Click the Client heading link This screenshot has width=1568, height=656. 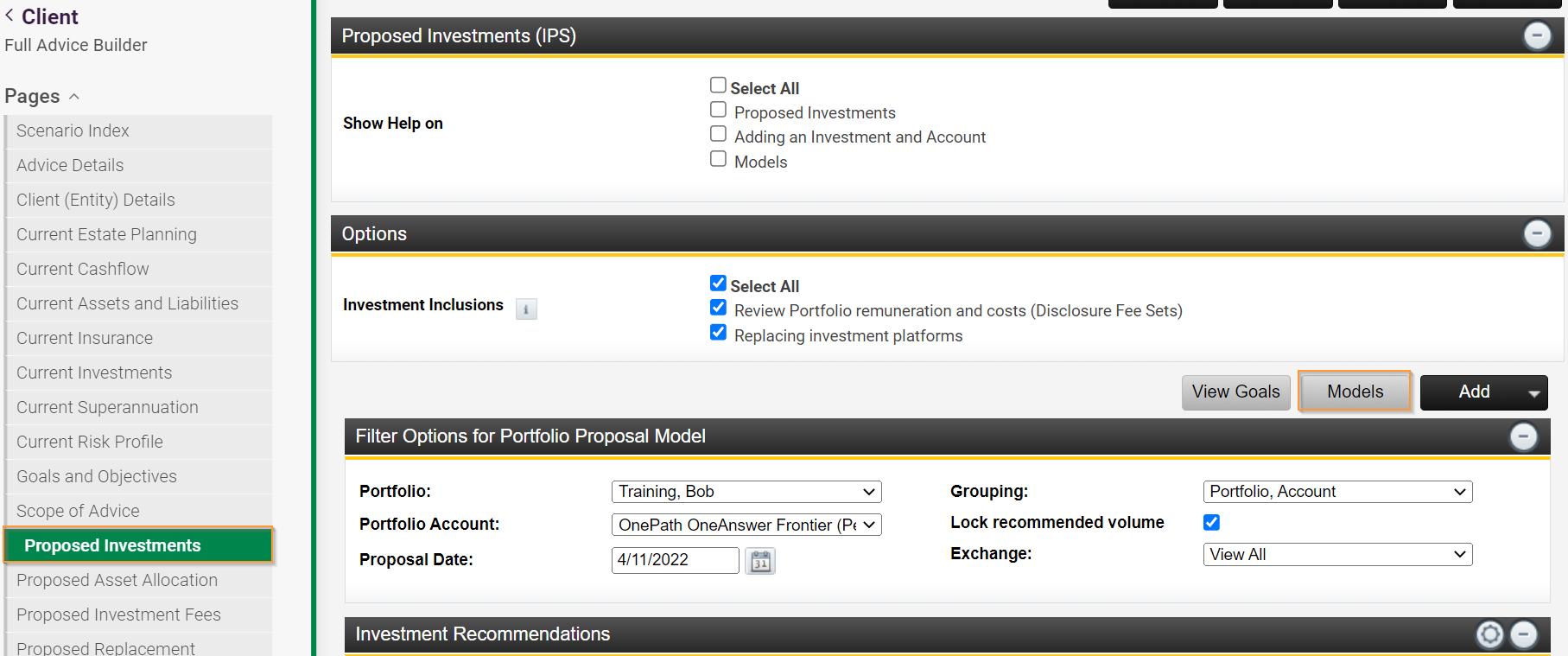(49, 17)
